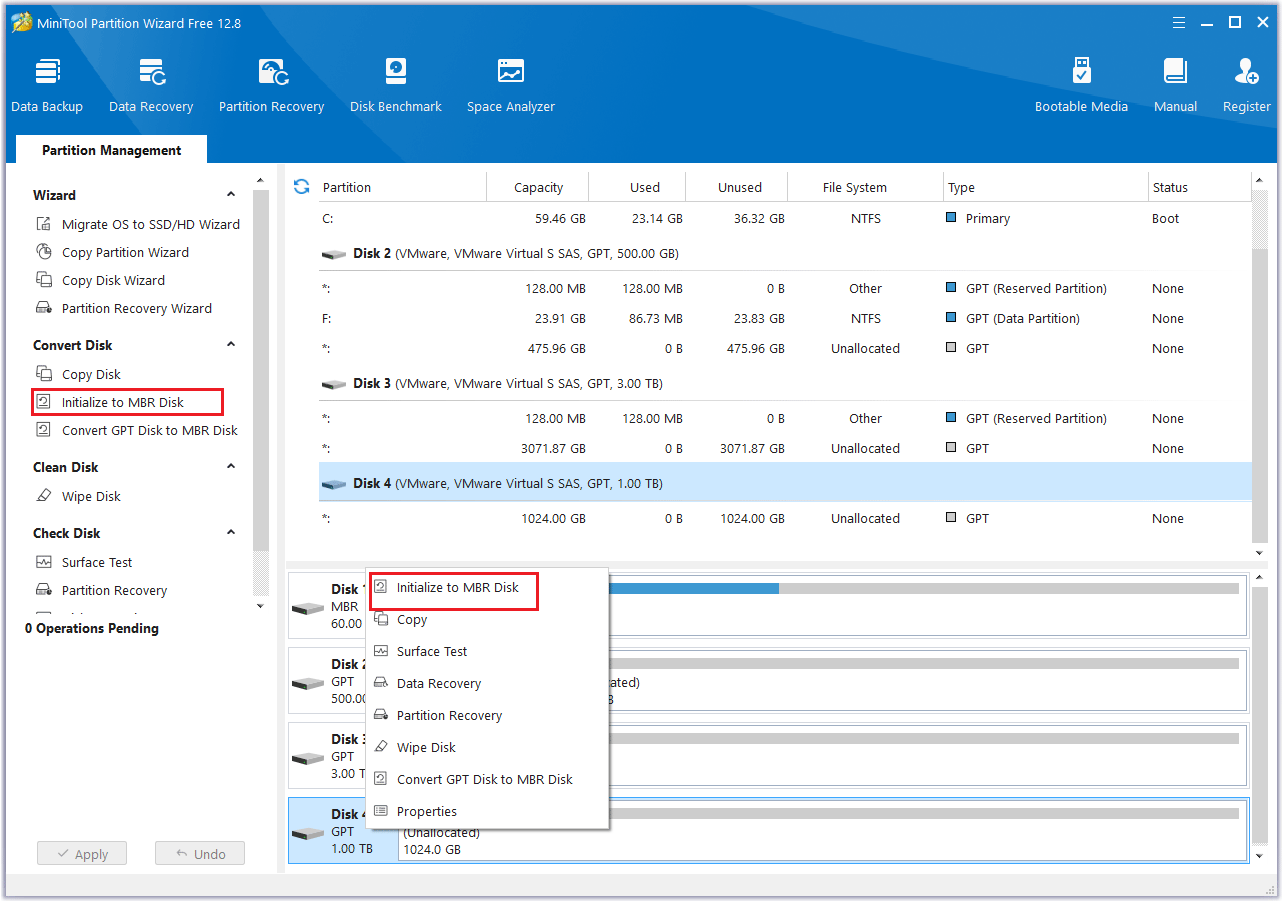Select the Disk 4 header row
This screenshot has width=1284, height=902.
click(785, 483)
